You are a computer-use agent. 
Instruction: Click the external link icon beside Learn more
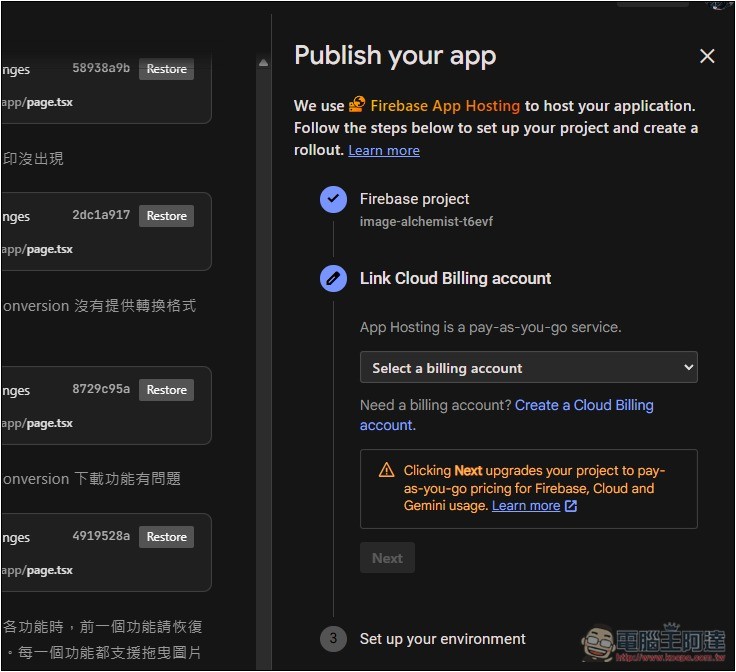pos(571,506)
